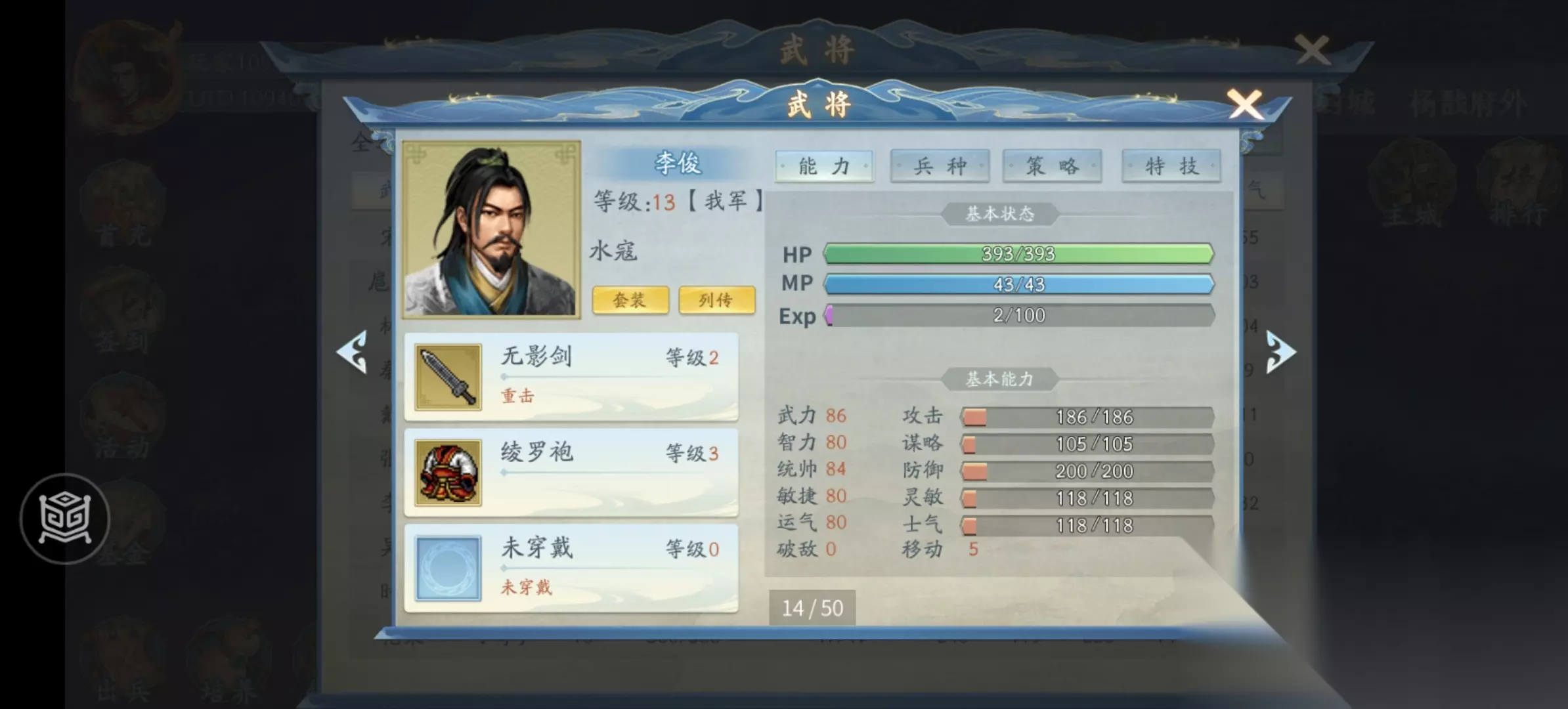Switch to the 能力 tab
Screen dimensions: 1568x709
tap(825, 166)
